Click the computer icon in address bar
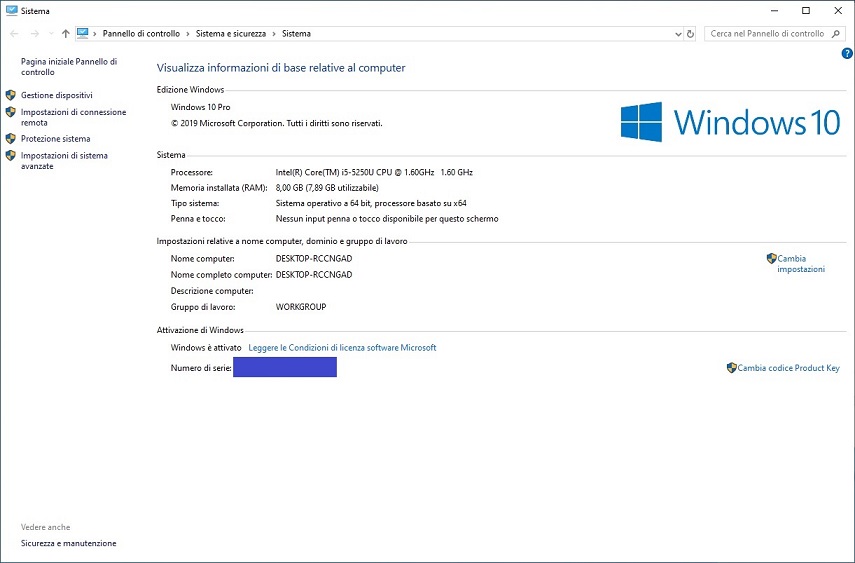The width and height of the screenshot is (855, 563). [x=82, y=33]
